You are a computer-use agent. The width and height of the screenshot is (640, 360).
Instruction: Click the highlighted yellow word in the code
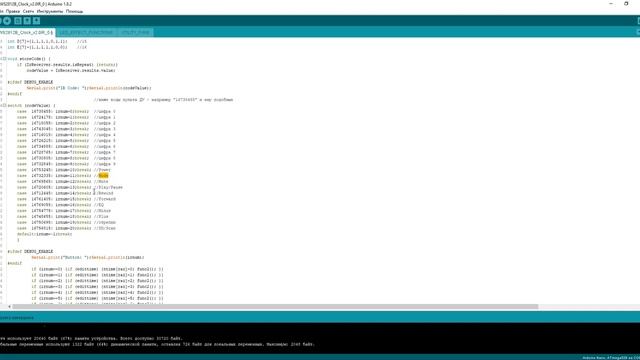(103, 176)
